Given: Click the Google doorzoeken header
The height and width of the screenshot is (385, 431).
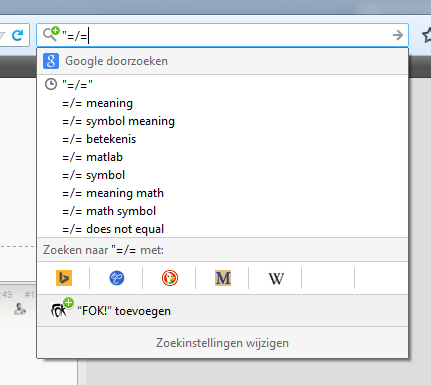Looking at the screenshot, I should pos(222,61).
